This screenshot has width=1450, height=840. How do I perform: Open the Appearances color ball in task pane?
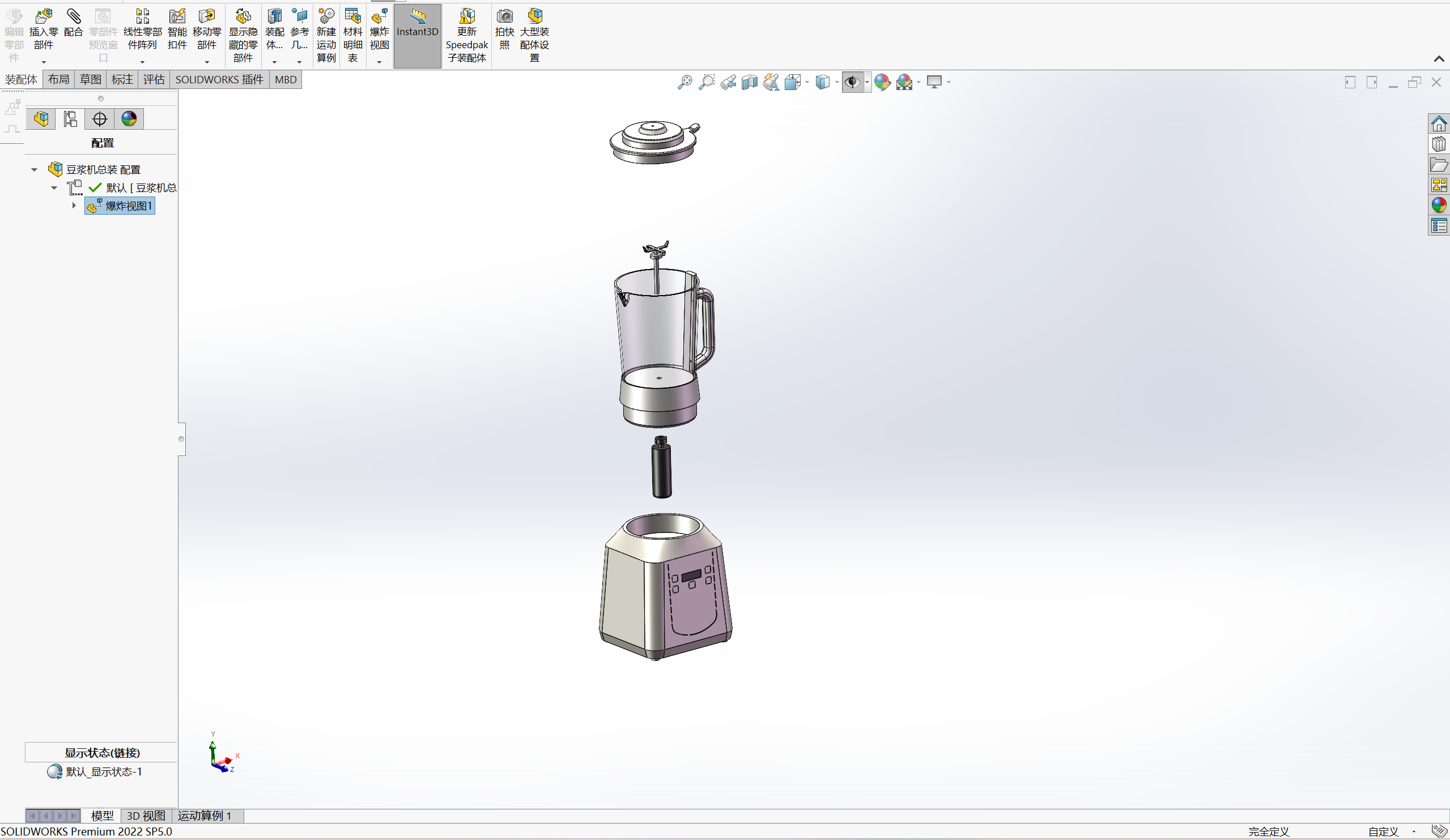[x=1439, y=205]
